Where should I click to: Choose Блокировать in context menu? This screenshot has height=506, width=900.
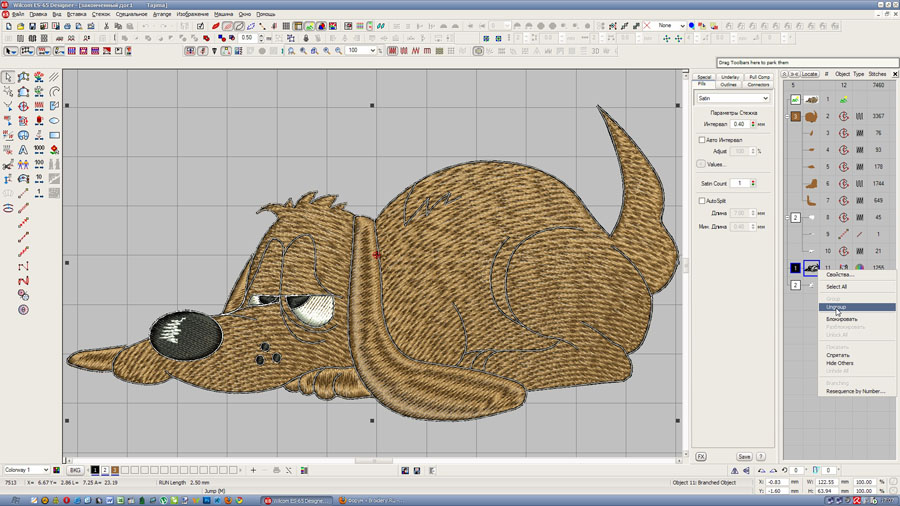(x=841, y=319)
